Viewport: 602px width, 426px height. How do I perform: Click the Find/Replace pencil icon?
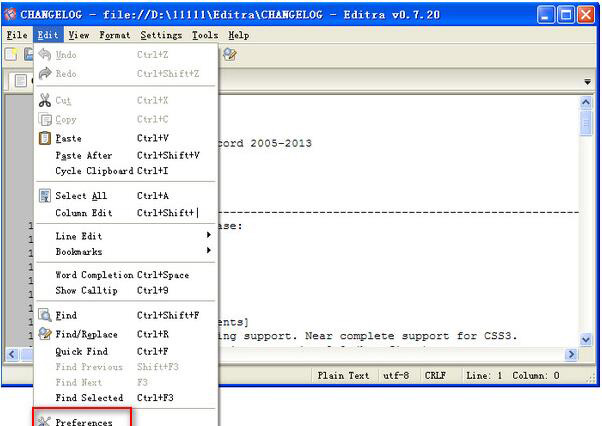(45, 334)
